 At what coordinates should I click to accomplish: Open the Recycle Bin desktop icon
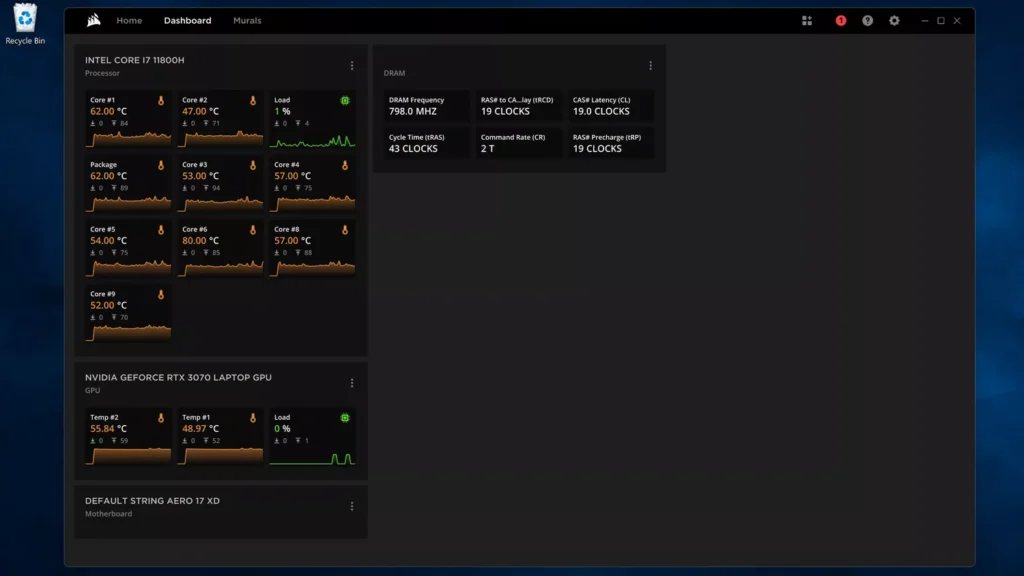click(25, 24)
